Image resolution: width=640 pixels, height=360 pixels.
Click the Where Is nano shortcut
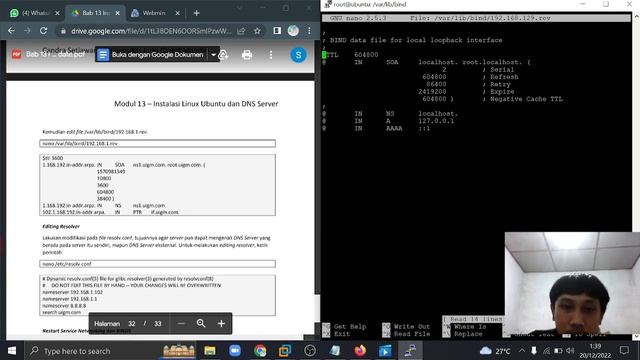[464, 327]
